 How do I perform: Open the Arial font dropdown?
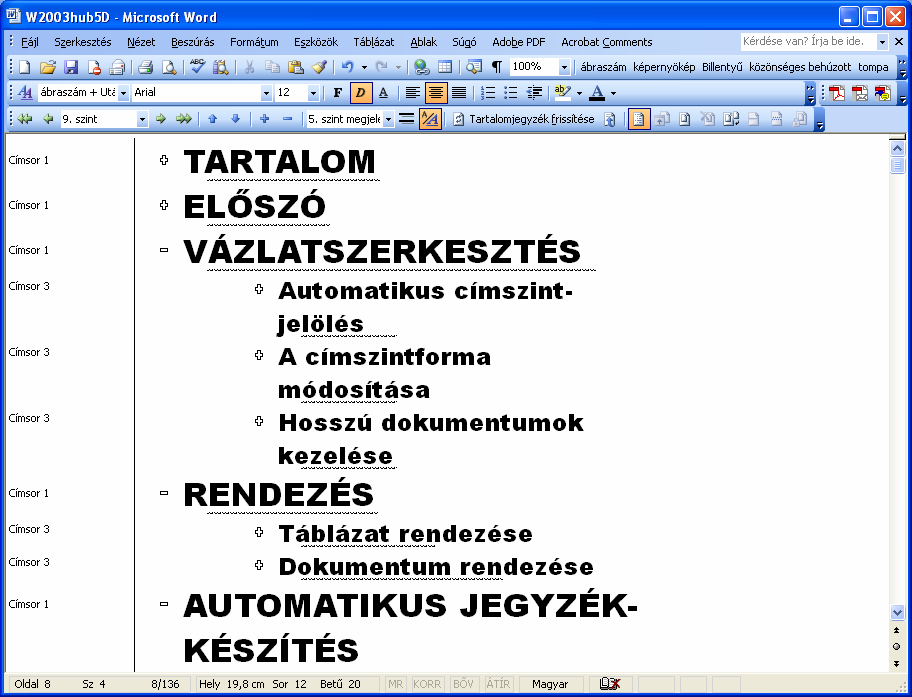pyautogui.click(x=266, y=93)
